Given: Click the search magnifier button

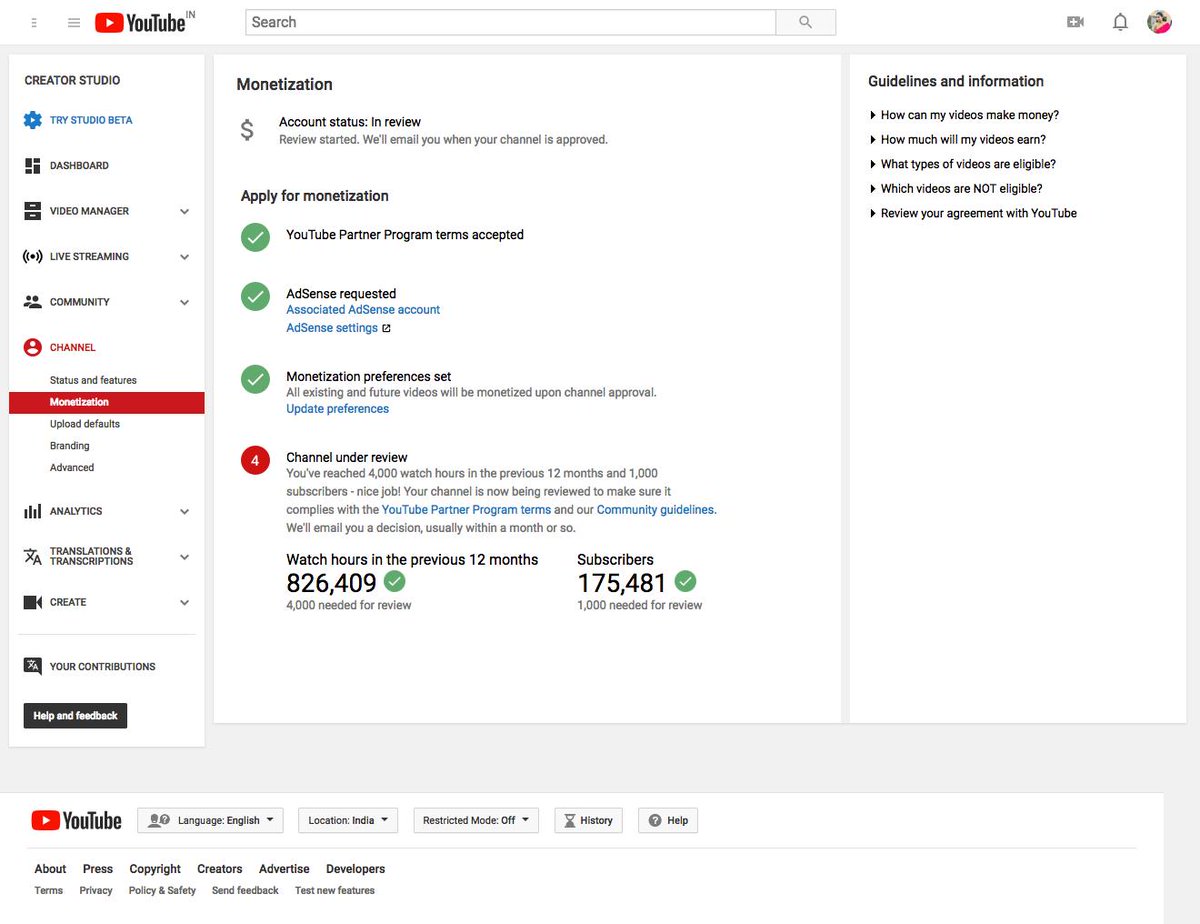Looking at the screenshot, I should coord(806,22).
